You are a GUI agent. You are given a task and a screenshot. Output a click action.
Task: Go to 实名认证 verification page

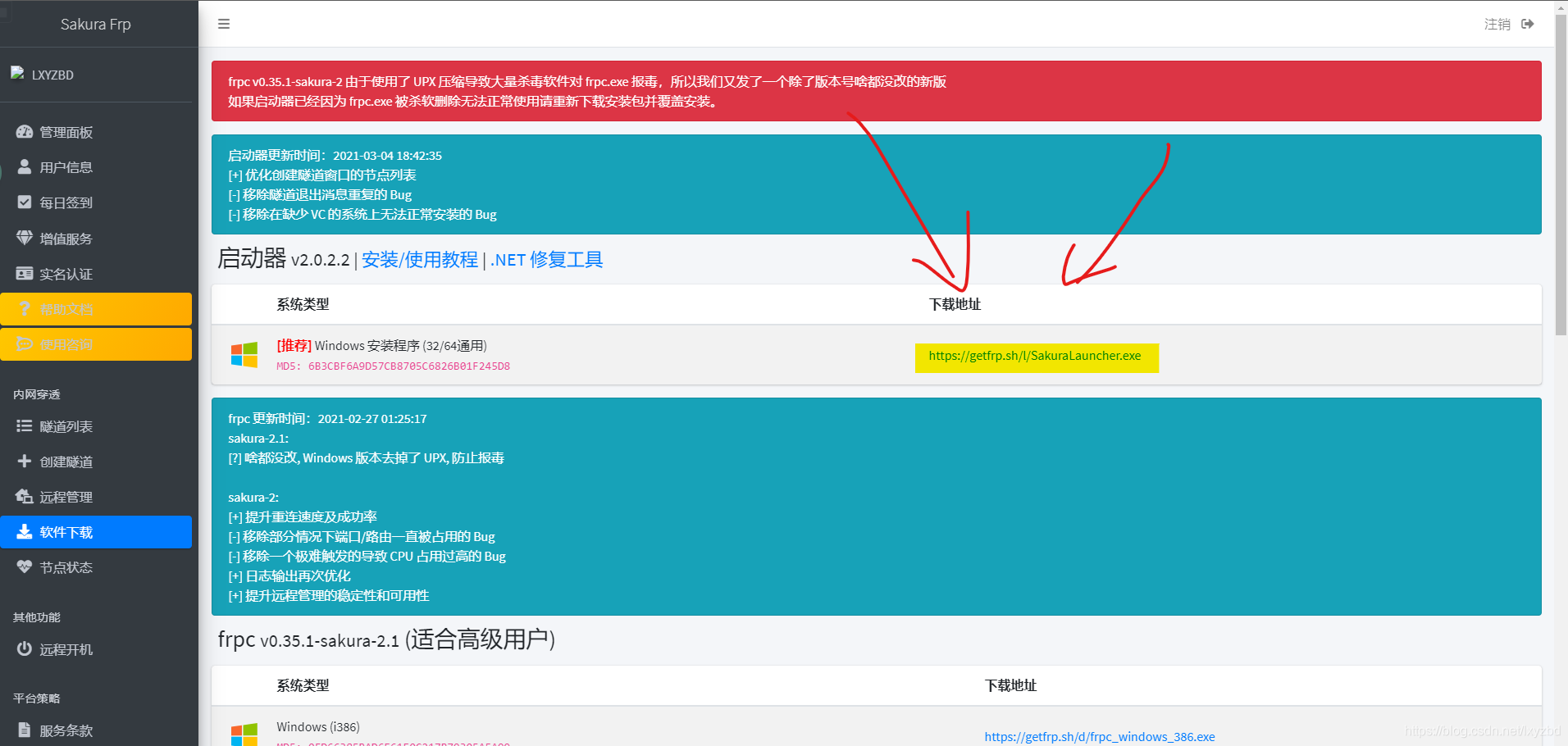click(66, 274)
